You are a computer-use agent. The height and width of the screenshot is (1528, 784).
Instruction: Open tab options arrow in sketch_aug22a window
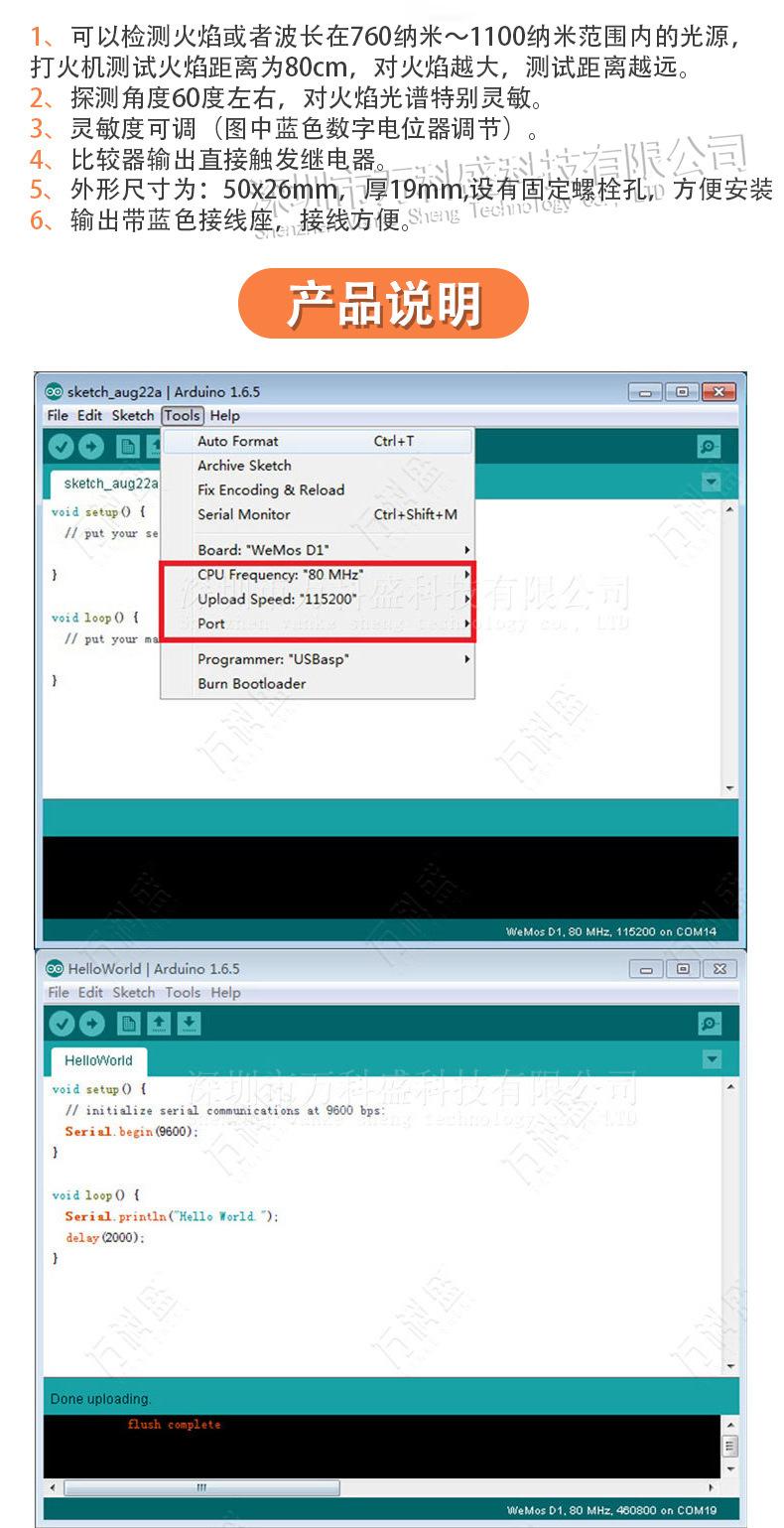tap(711, 483)
